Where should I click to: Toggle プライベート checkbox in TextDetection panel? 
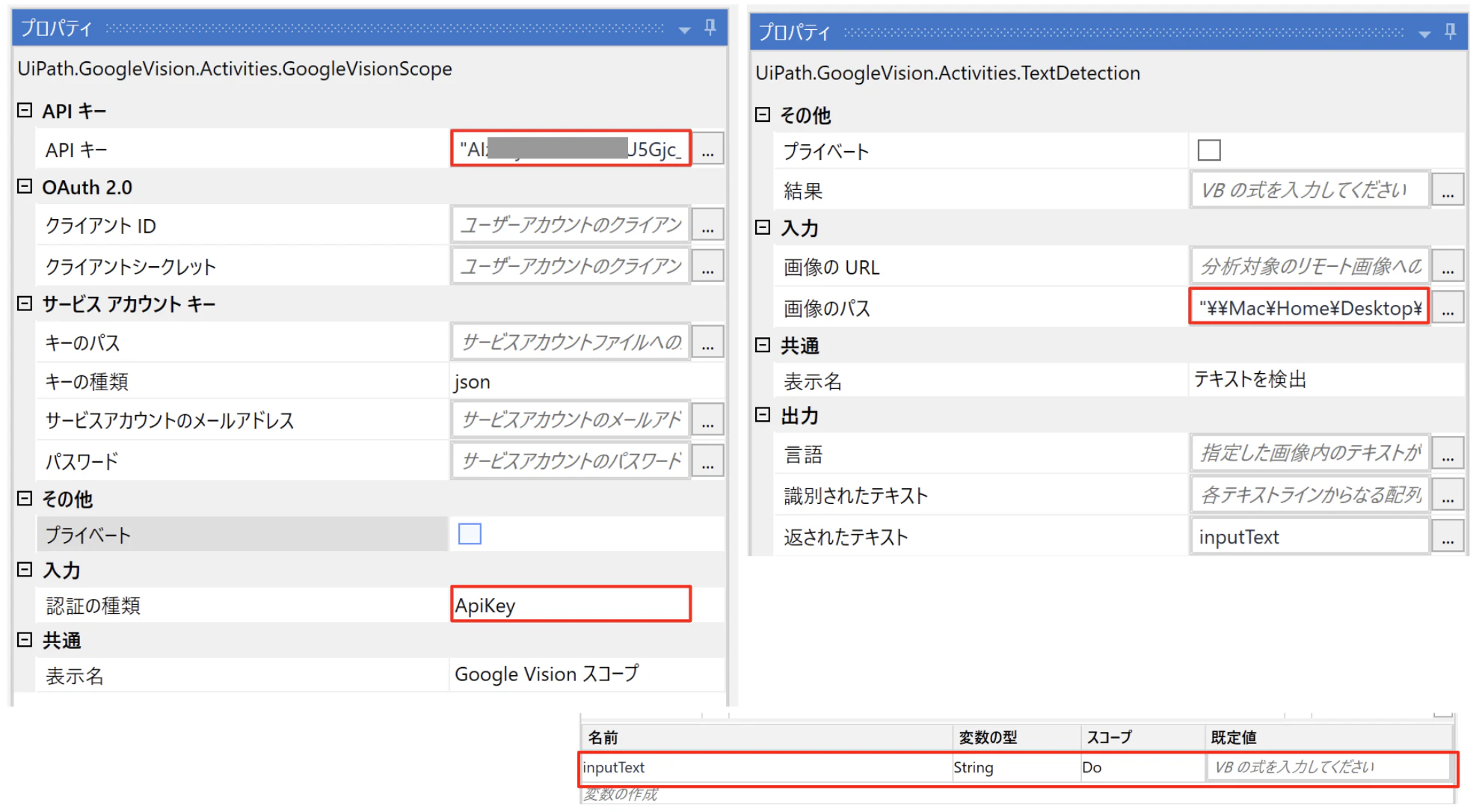click(1209, 150)
